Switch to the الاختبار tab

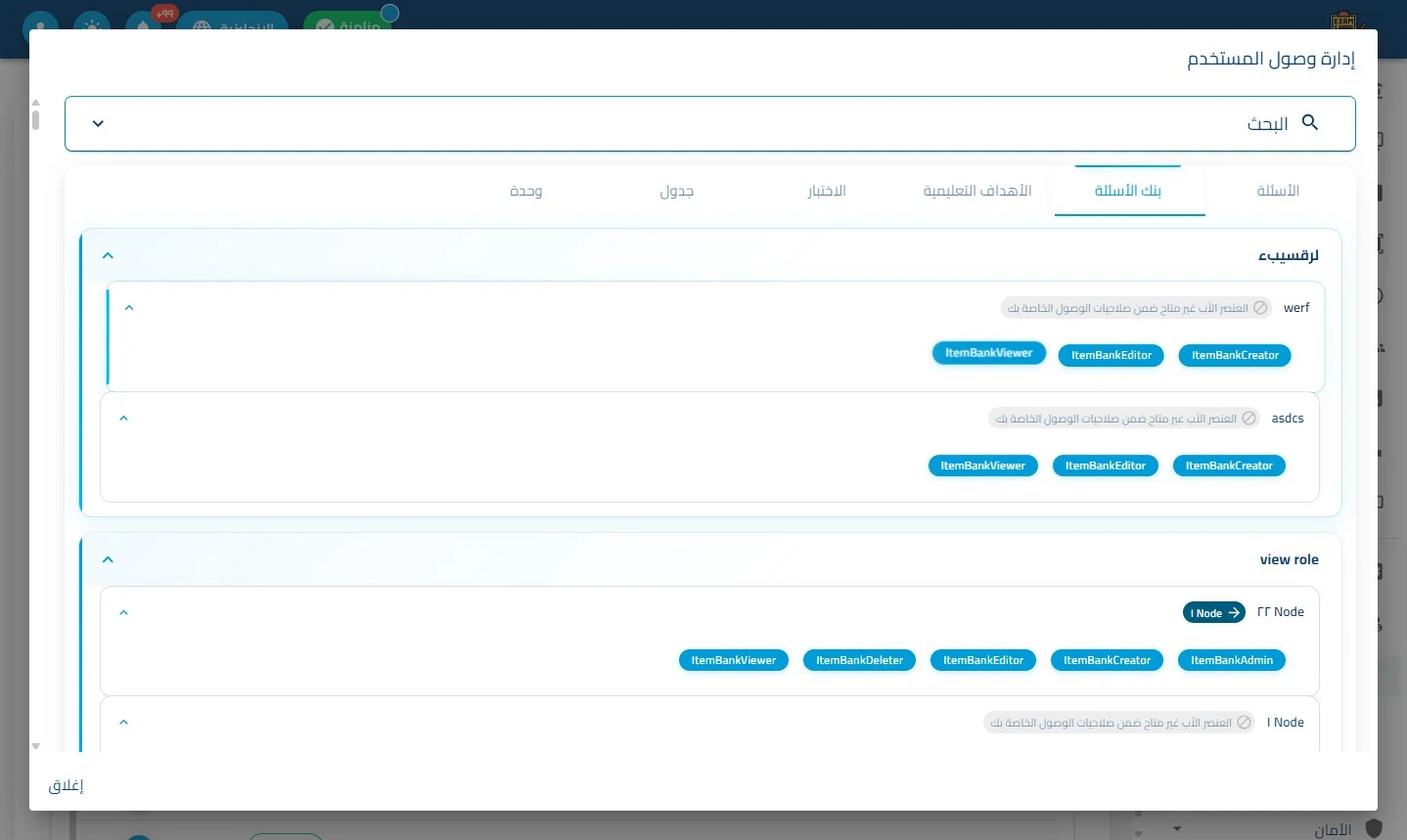click(827, 191)
